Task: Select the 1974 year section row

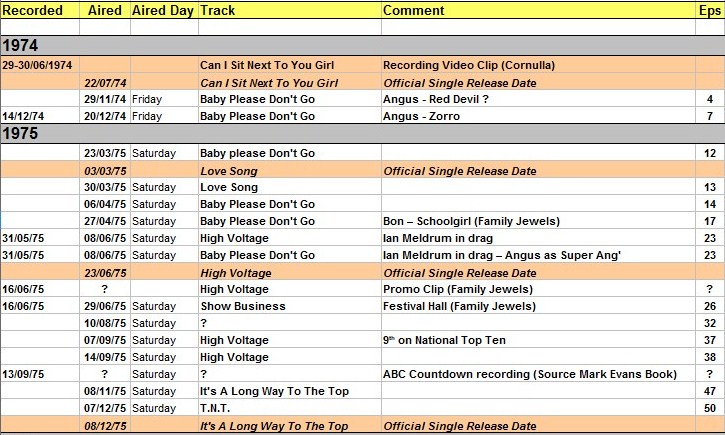Action: point(362,46)
